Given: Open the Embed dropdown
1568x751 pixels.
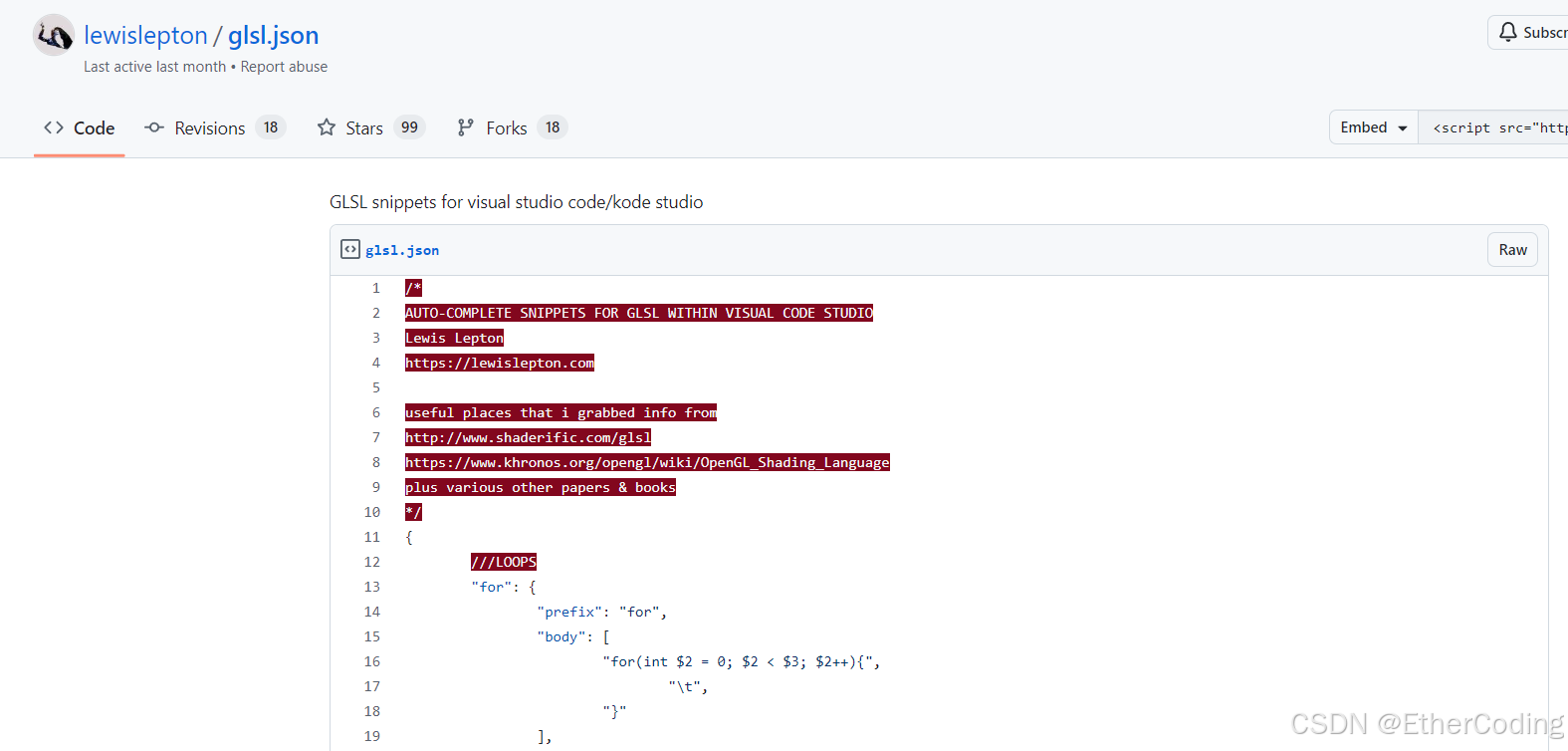Looking at the screenshot, I should pyautogui.click(x=1374, y=127).
